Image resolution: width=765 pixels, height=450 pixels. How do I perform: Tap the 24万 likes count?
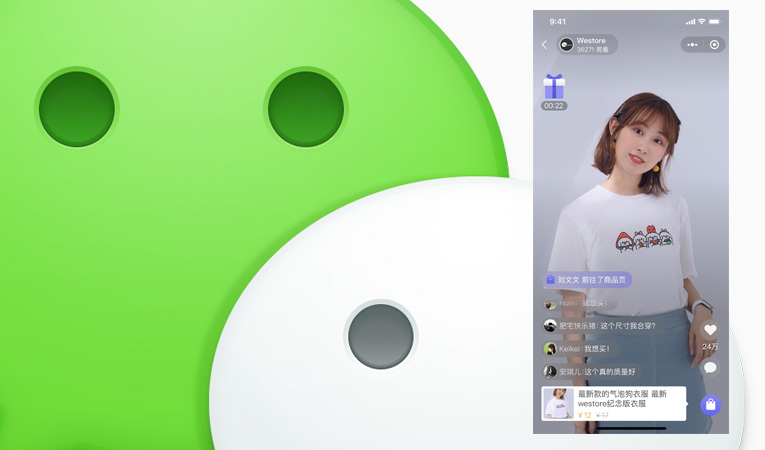click(710, 346)
